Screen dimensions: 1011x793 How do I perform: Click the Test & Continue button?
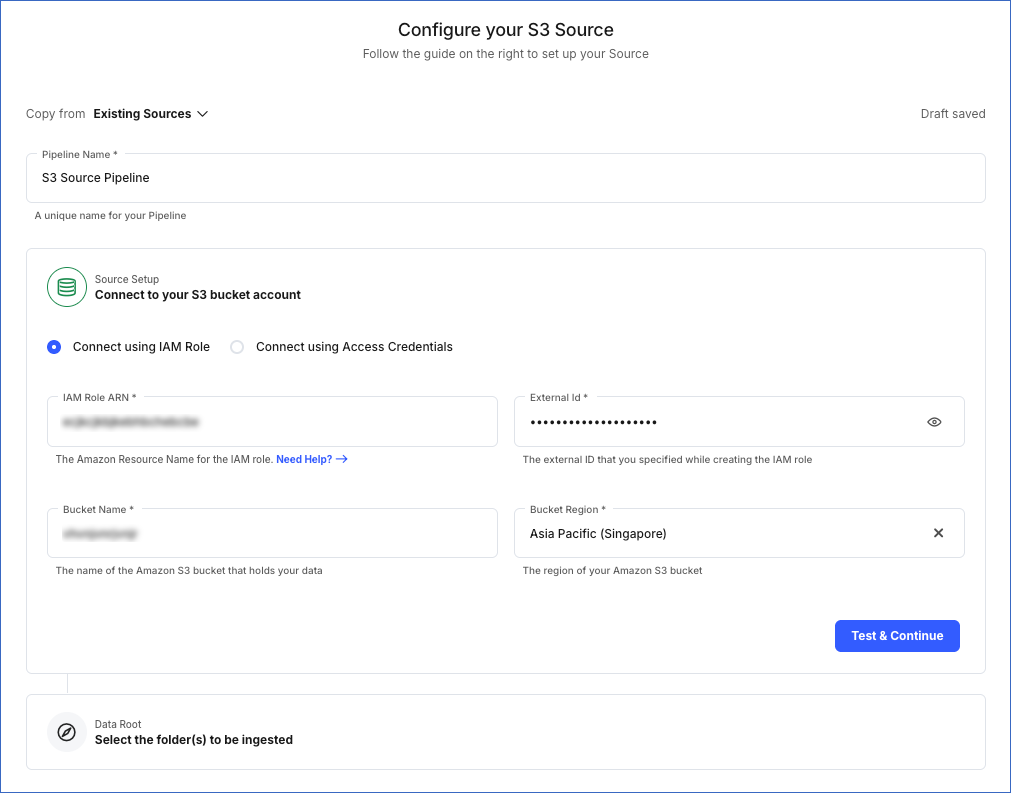[x=897, y=636]
